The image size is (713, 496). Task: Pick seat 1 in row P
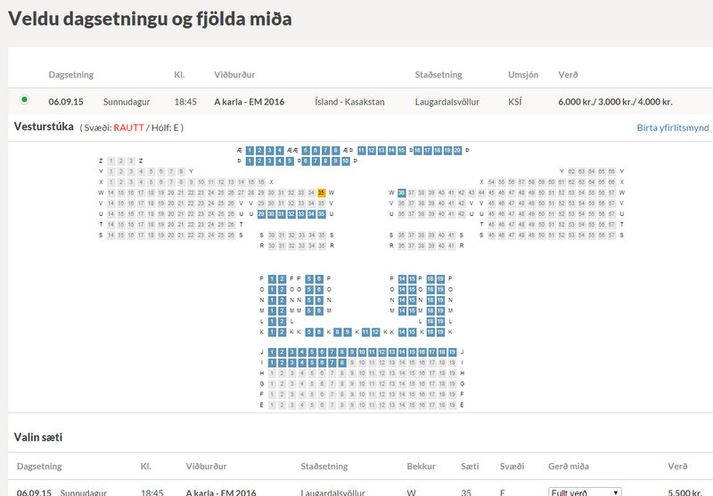point(272,279)
